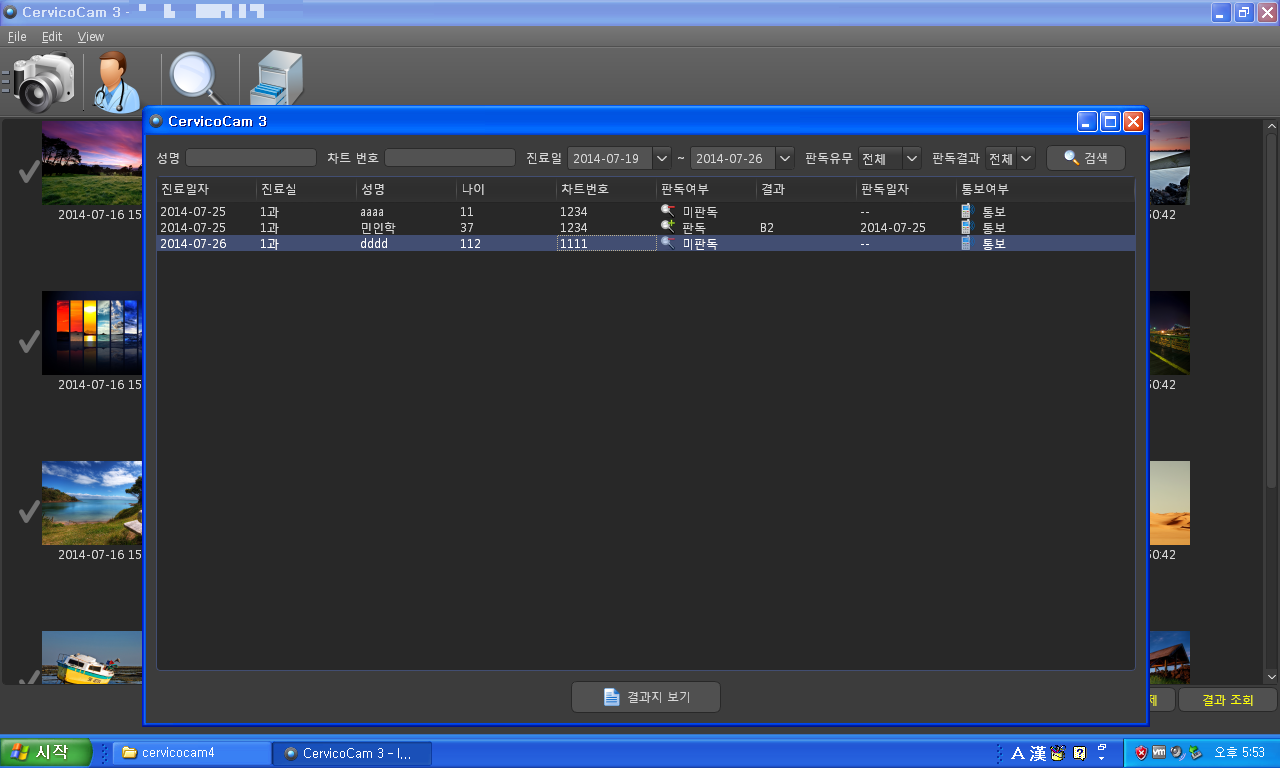This screenshot has height=768, width=1280.
Task: Open the doctor/patient tool icon
Action: 116,80
